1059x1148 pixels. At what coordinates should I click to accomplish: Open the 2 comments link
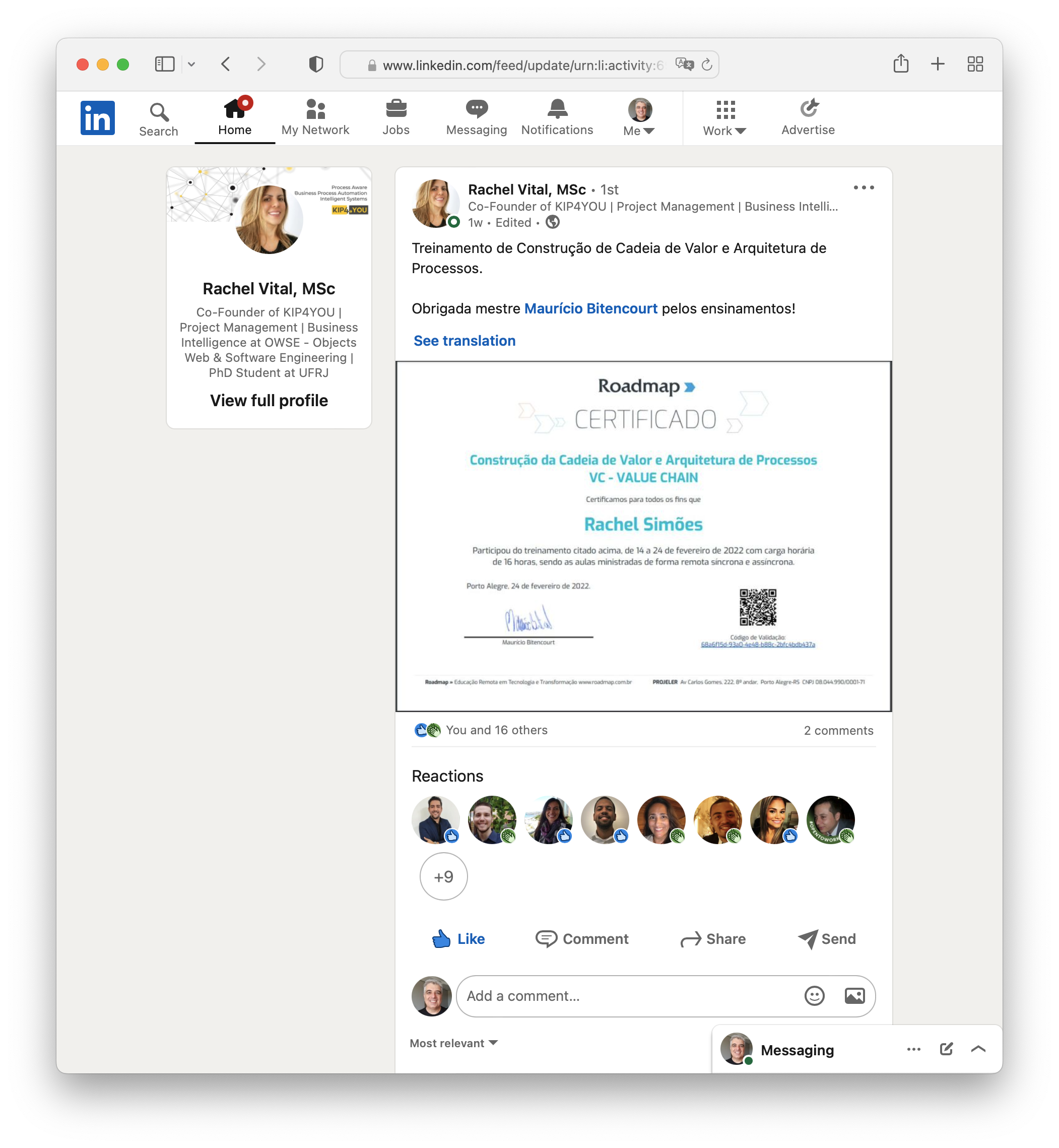click(838, 731)
